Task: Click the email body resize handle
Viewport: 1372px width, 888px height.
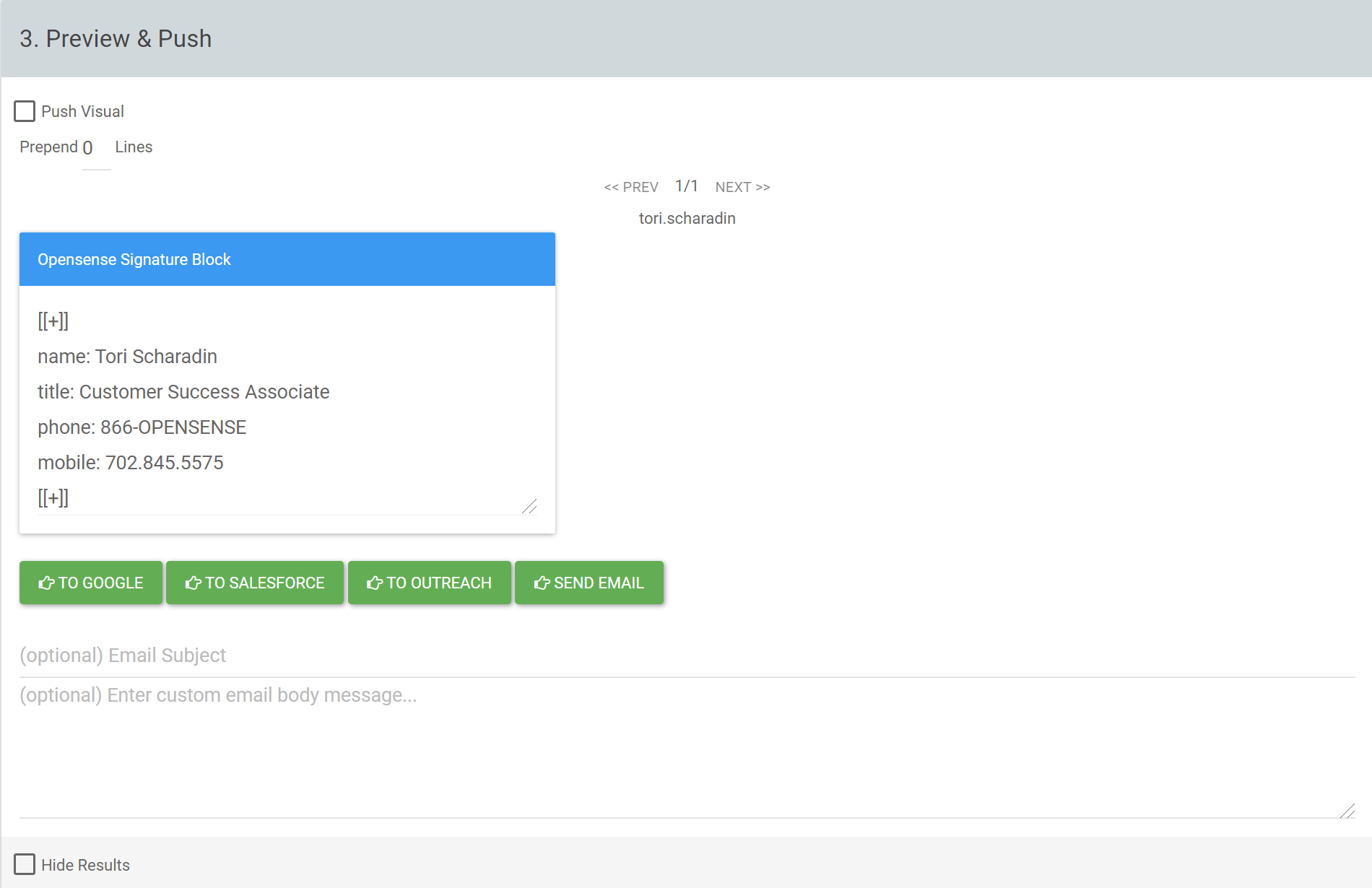Action: [x=1347, y=811]
